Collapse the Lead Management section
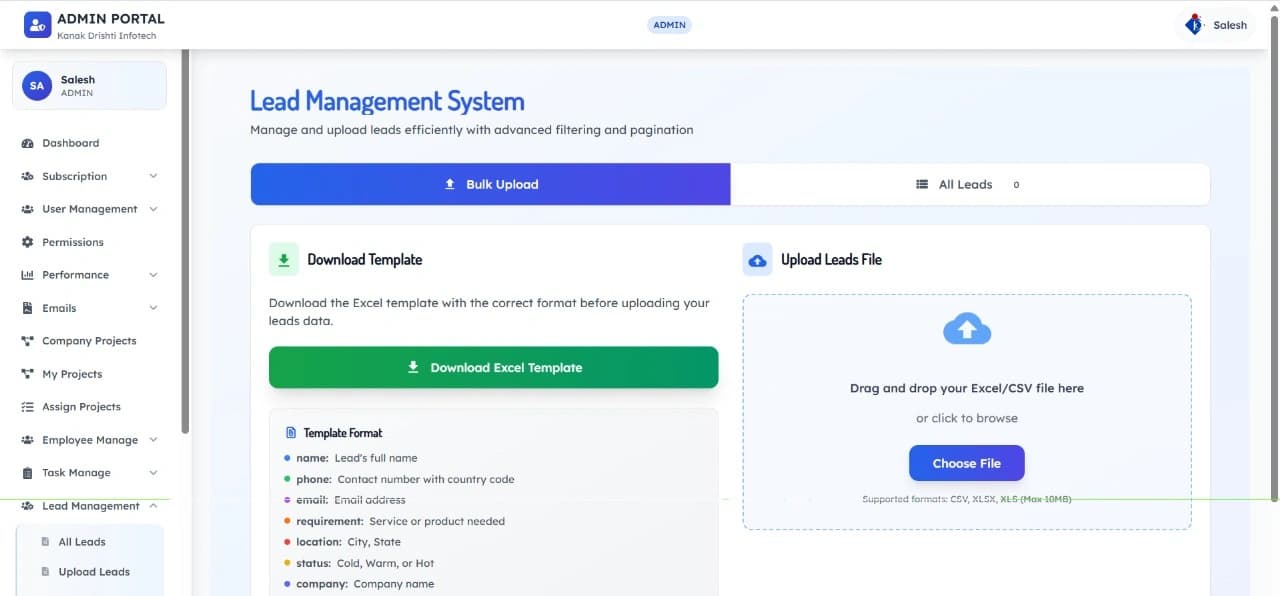This screenshot has width=1280, height=596. click(x=153, y=506)
